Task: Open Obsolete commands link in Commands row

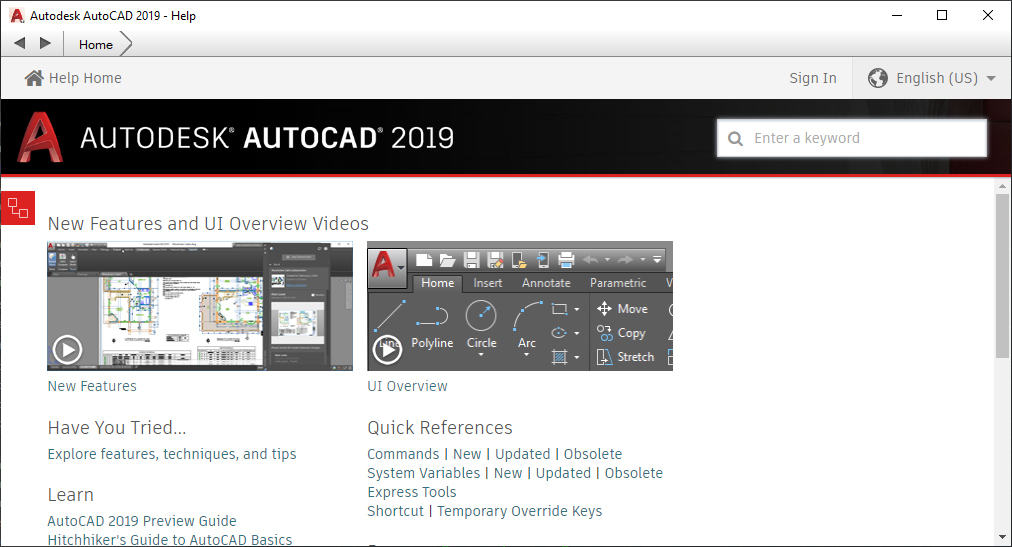Action: [592, 454]
